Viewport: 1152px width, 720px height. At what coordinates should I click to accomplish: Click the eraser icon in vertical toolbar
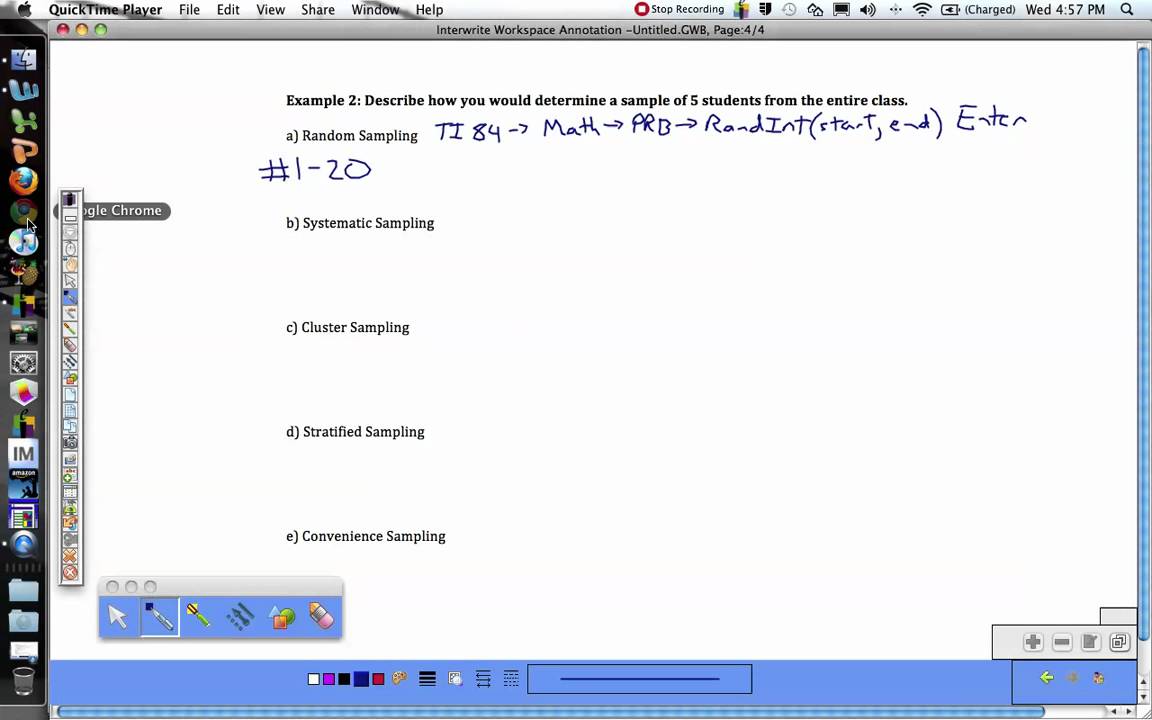(70, 345)
